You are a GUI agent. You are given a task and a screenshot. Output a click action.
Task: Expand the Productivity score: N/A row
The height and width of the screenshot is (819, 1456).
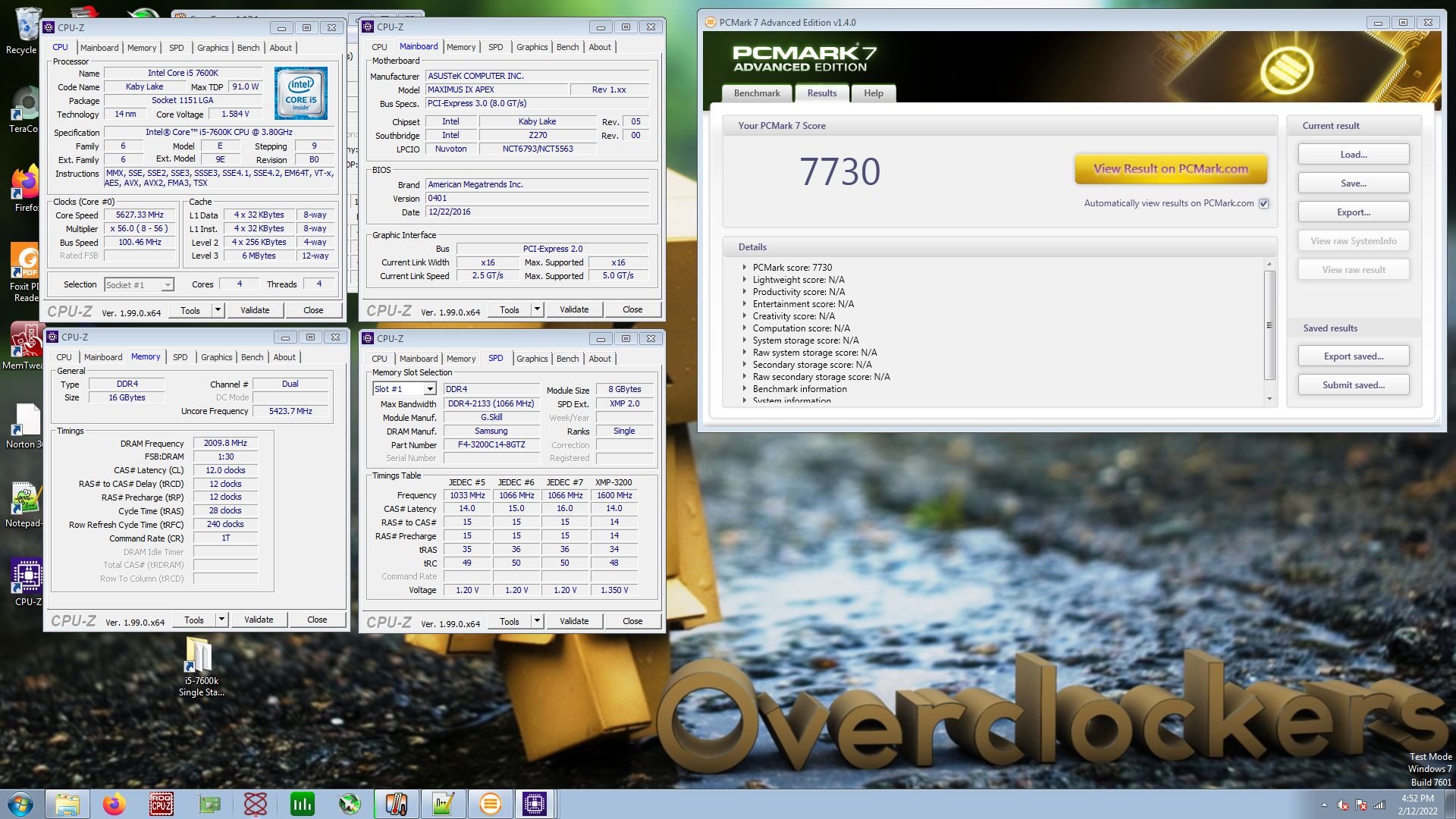click(x=745, y=292)
